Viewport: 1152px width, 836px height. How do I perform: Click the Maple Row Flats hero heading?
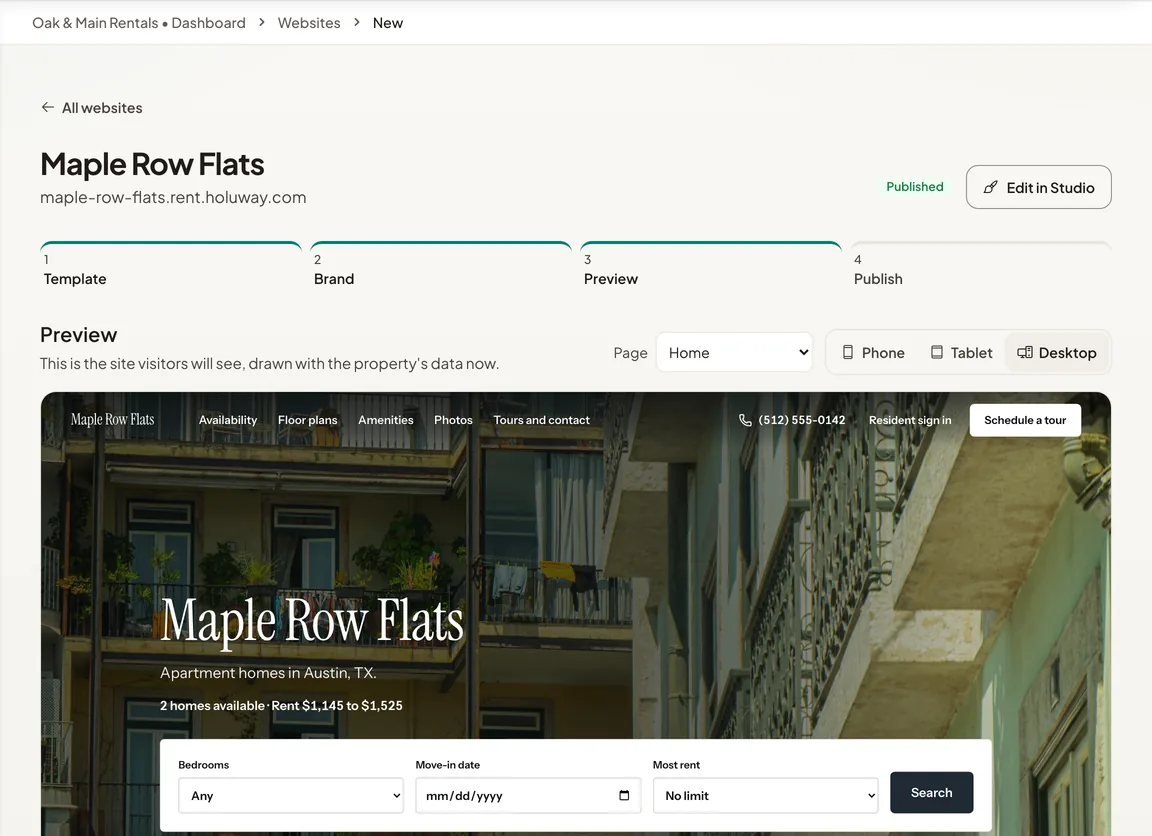312,621
